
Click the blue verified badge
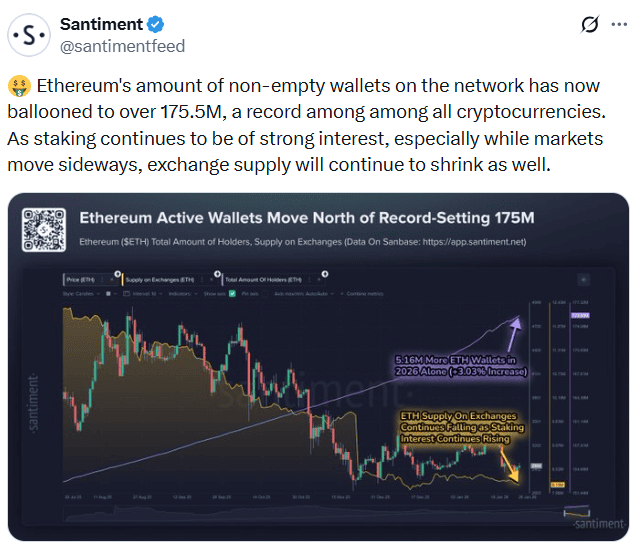tap(156, 24)
